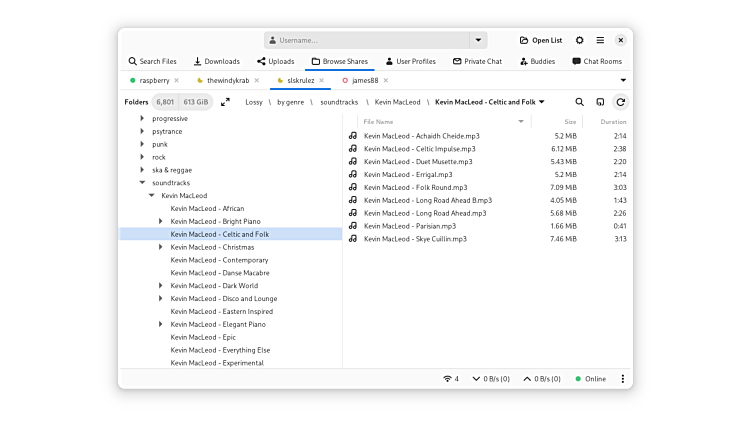Image resolution: width=752 pixels, height=423 pixels.
Task: Expand the Kevin MacLeod - Dark World folder
Action: [161, 286]
